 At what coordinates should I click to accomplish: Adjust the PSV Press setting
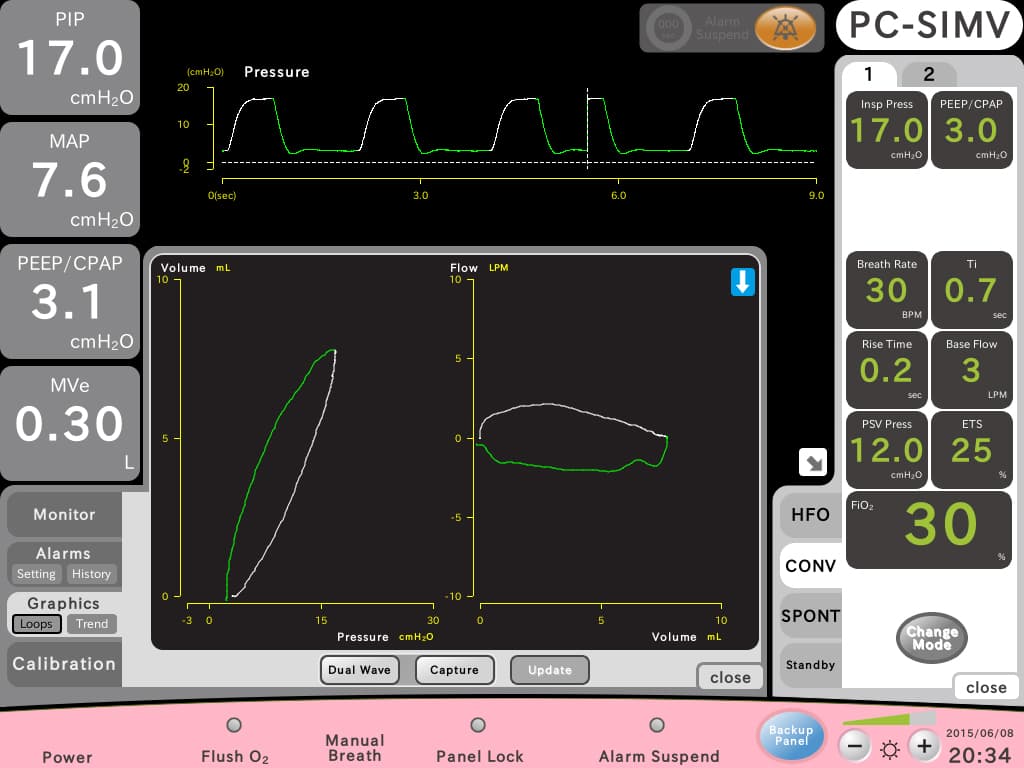click(x=887, y=450)
